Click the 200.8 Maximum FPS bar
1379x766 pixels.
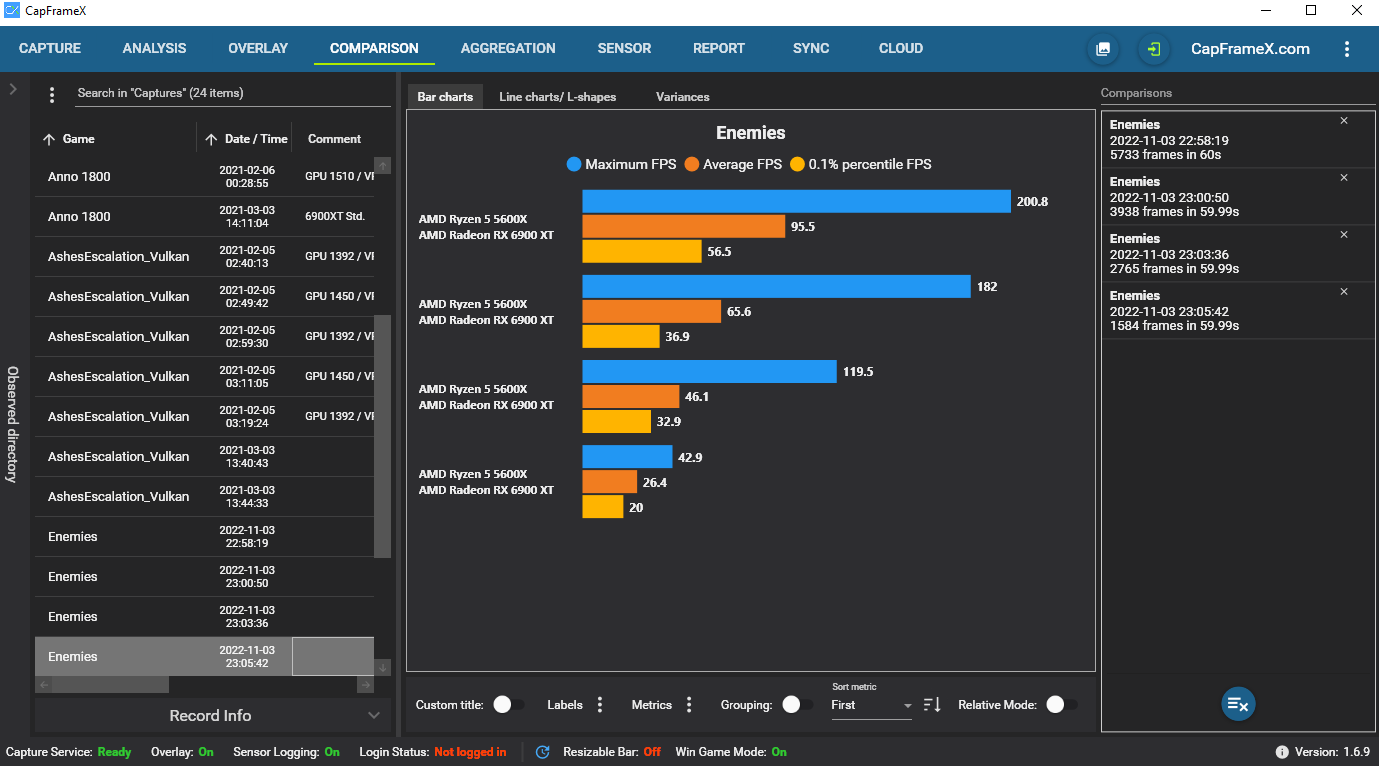point(797,201)
